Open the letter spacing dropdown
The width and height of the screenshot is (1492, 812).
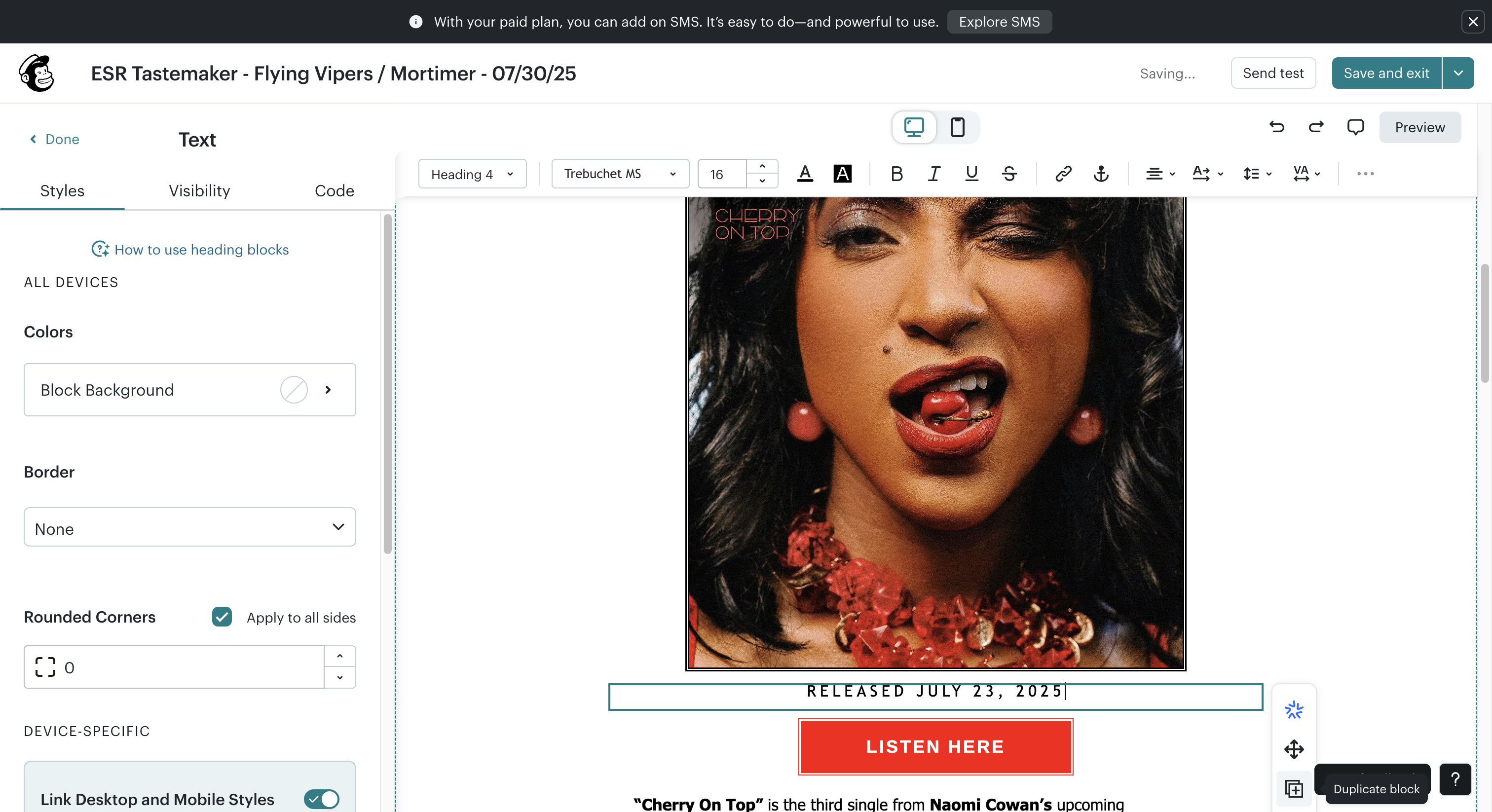(x=1306, y=174)
